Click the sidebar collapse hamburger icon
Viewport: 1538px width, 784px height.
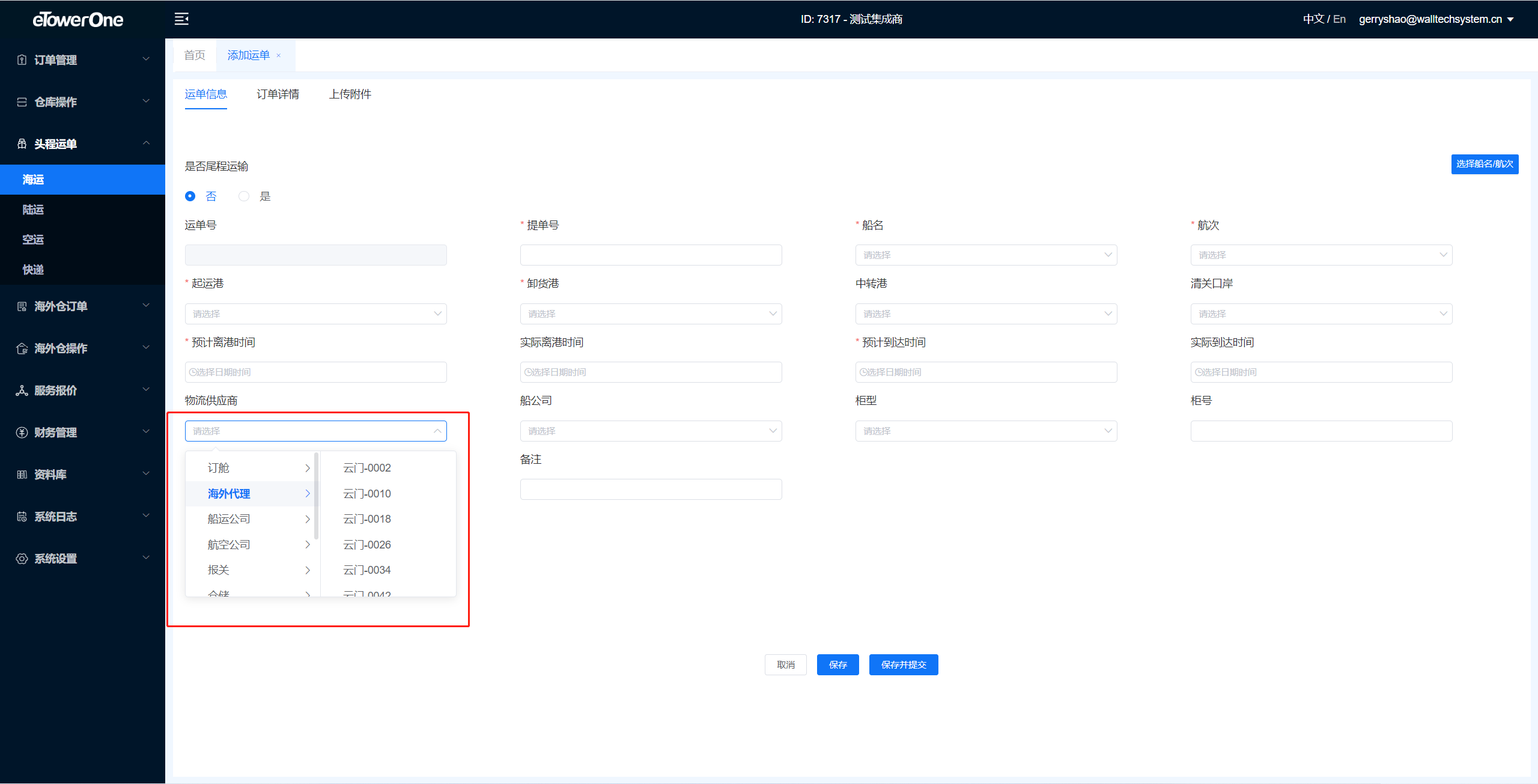[x=181, y=19]
